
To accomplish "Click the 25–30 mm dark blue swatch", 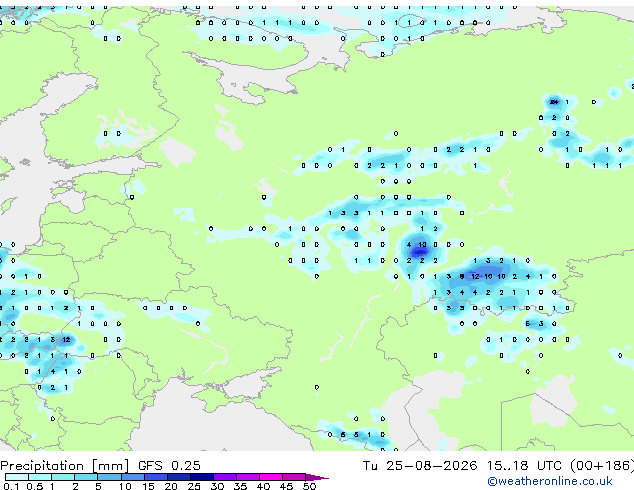I will pyautogui.click(x=202, y=477).
